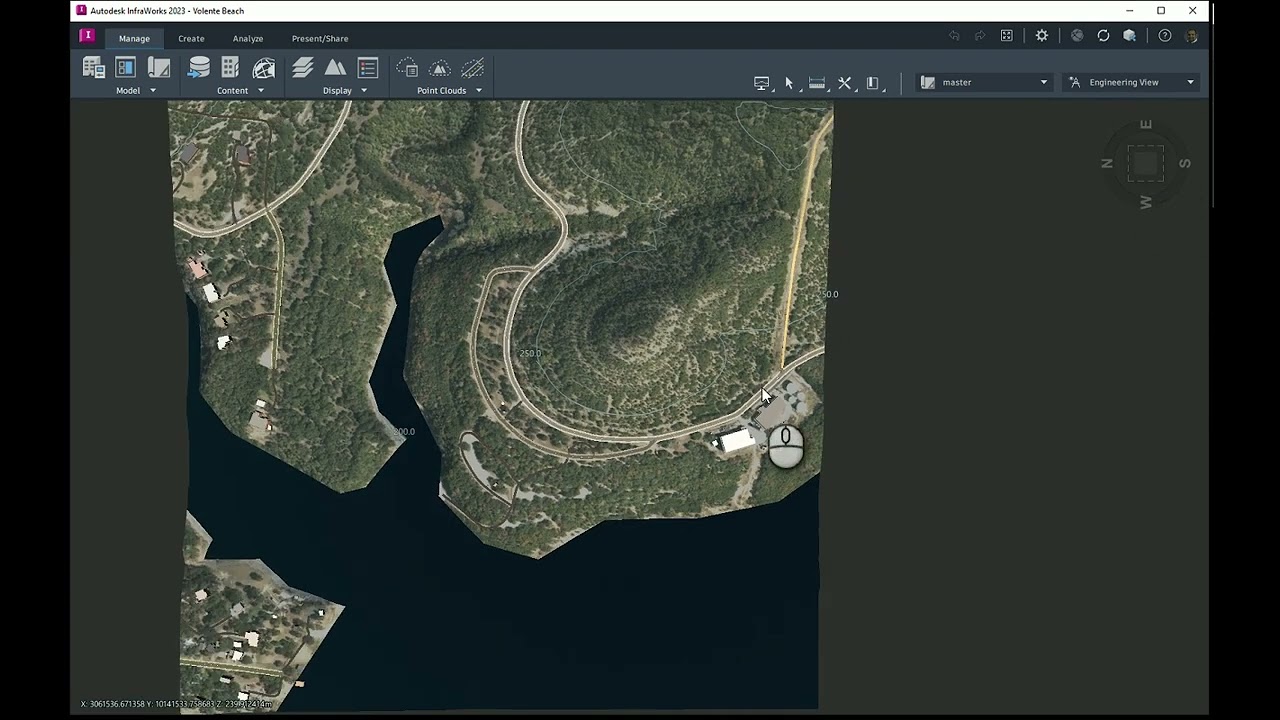The height and width of the screenshot is (720, 1280).
Task: Click the grey globe icon in the top bar
Action: tap(1077, 36)
